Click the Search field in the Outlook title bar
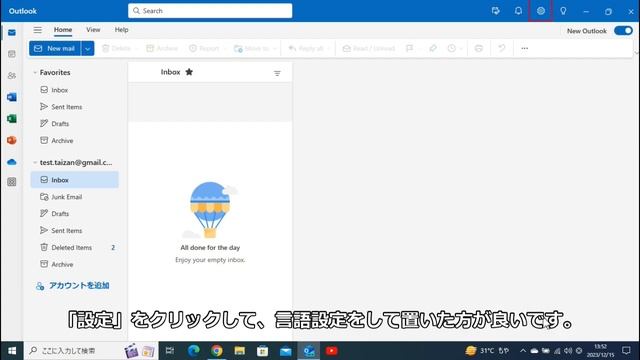The image size is (640, 360). 210,11
